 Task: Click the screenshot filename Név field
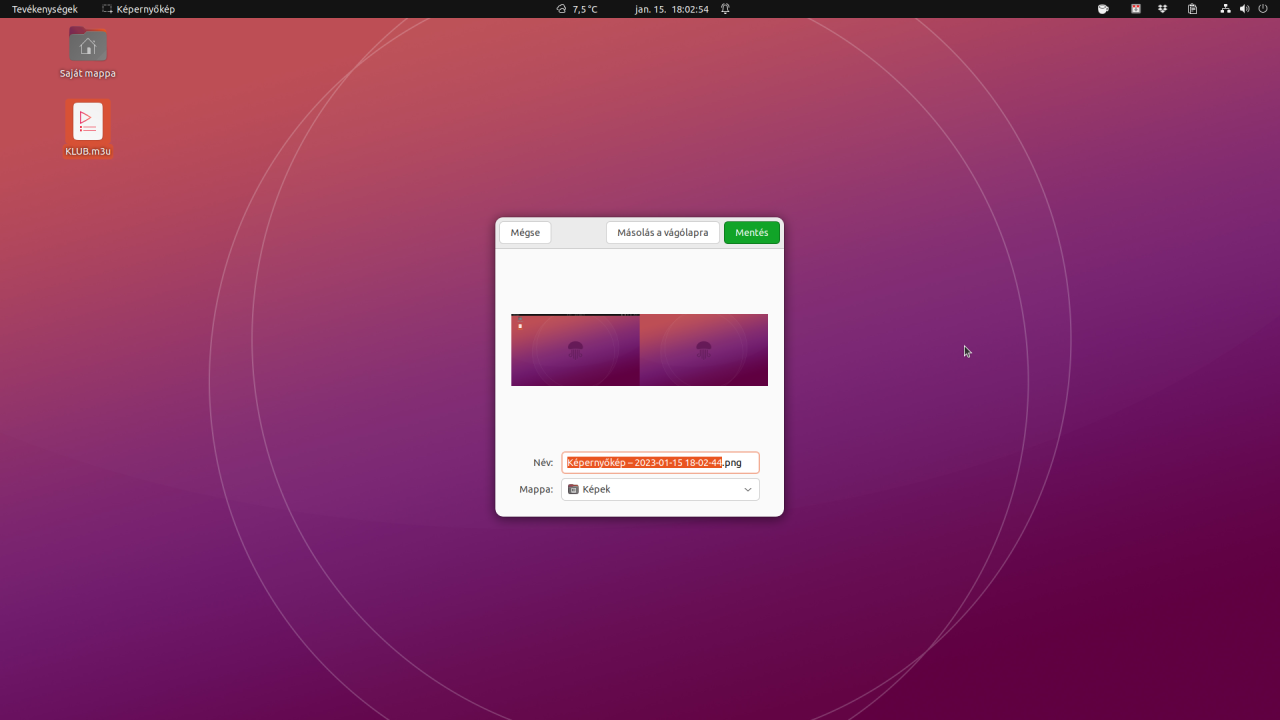660,463
